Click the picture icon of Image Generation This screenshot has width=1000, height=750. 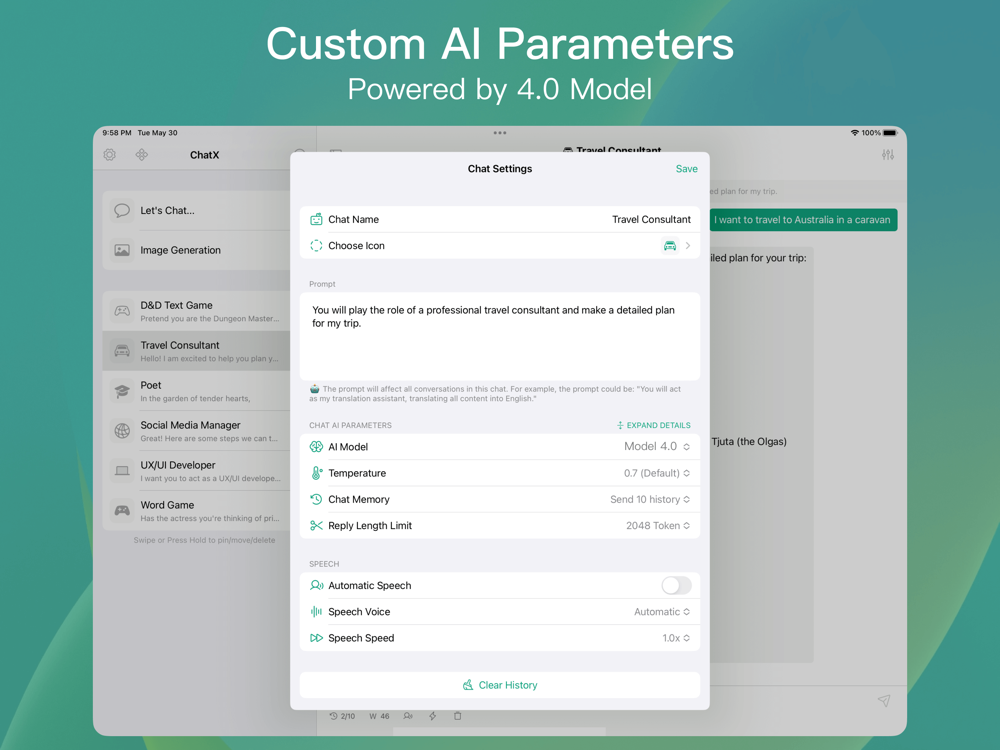(122, 250)
